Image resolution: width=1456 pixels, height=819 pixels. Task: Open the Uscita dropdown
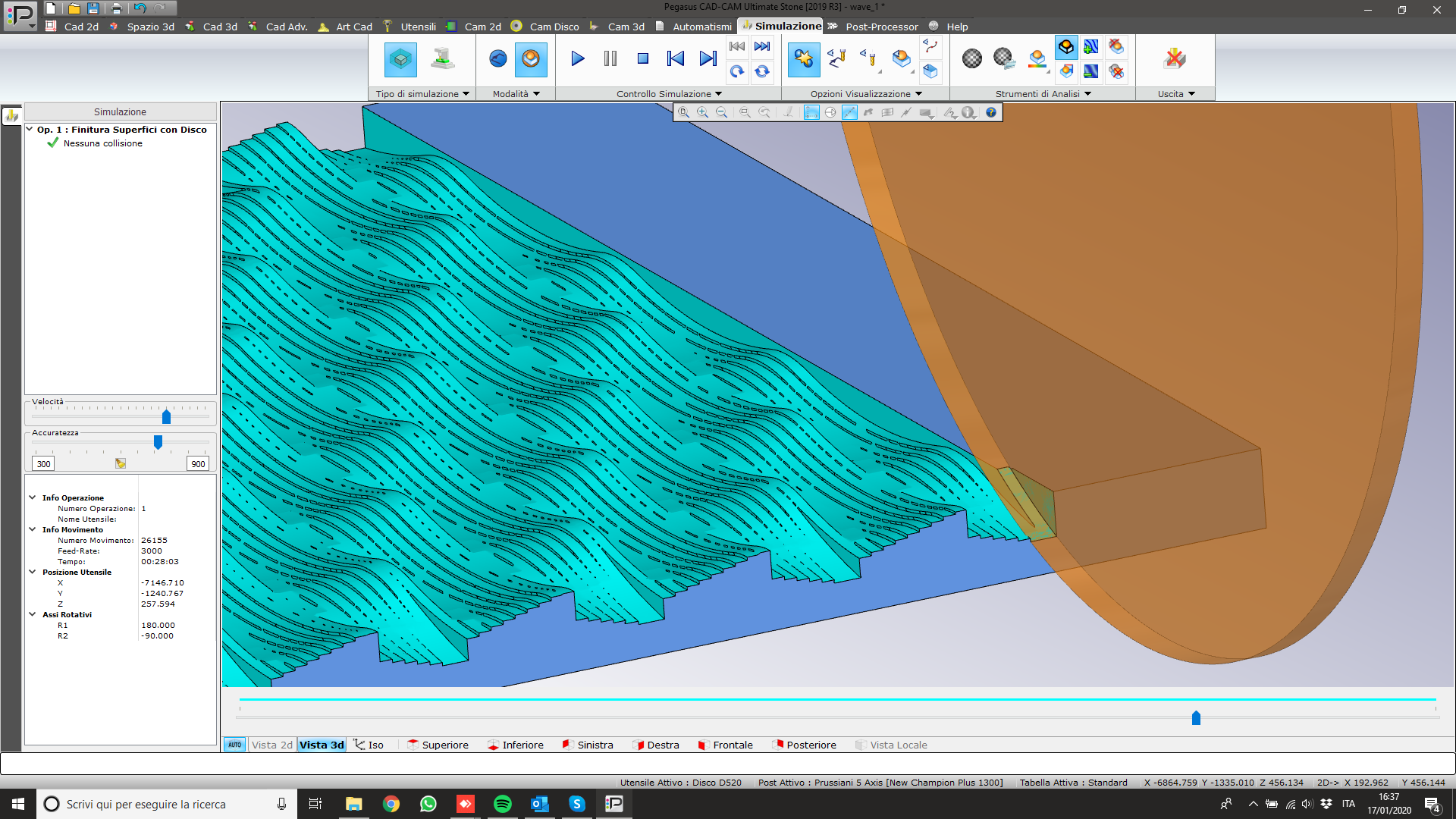pyautogui.click(x=1176, y=94)
